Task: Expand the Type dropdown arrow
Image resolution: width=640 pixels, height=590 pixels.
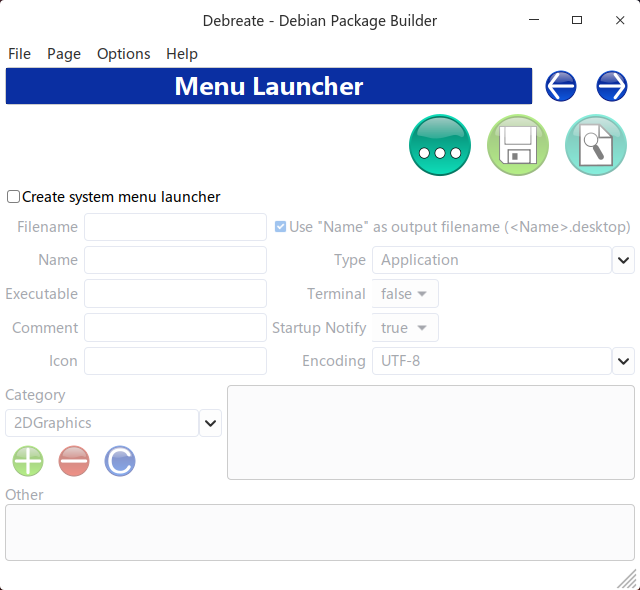Action: (x=623, y=260)
